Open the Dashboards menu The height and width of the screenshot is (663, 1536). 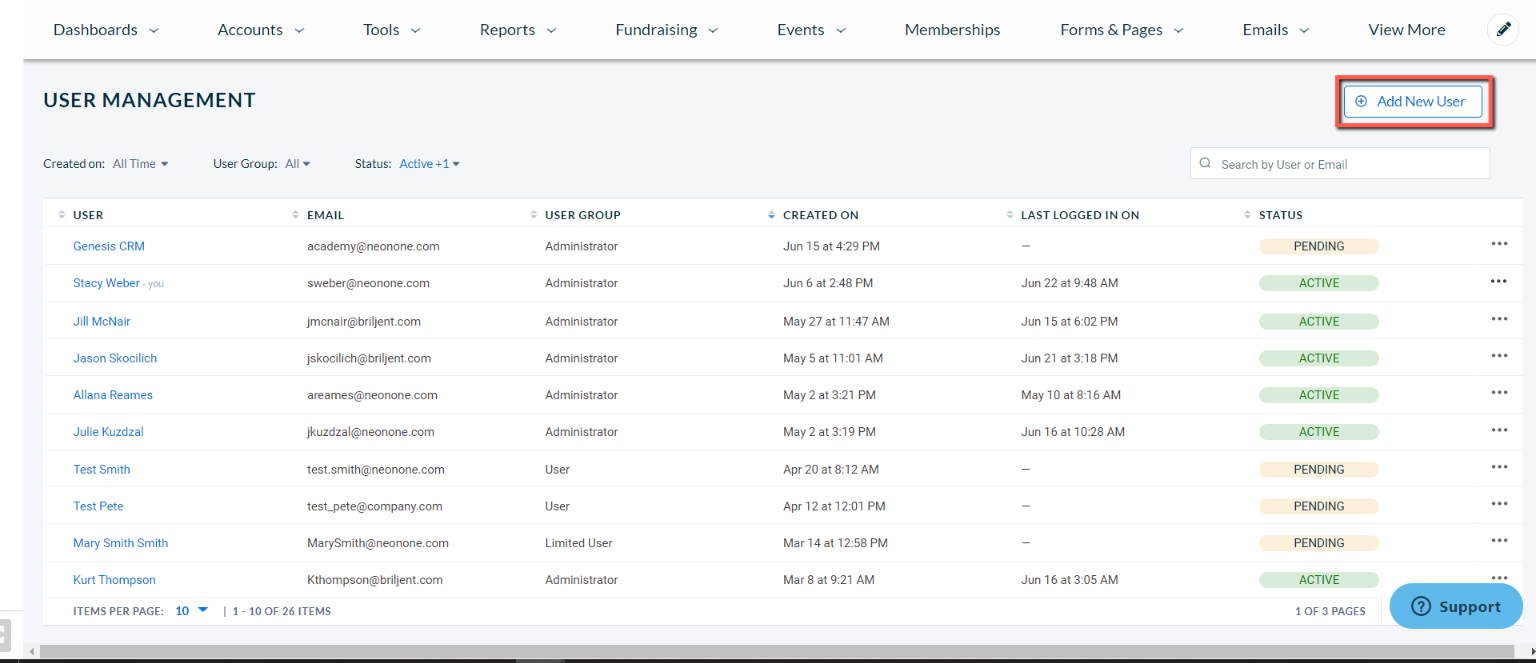(106, 30)
